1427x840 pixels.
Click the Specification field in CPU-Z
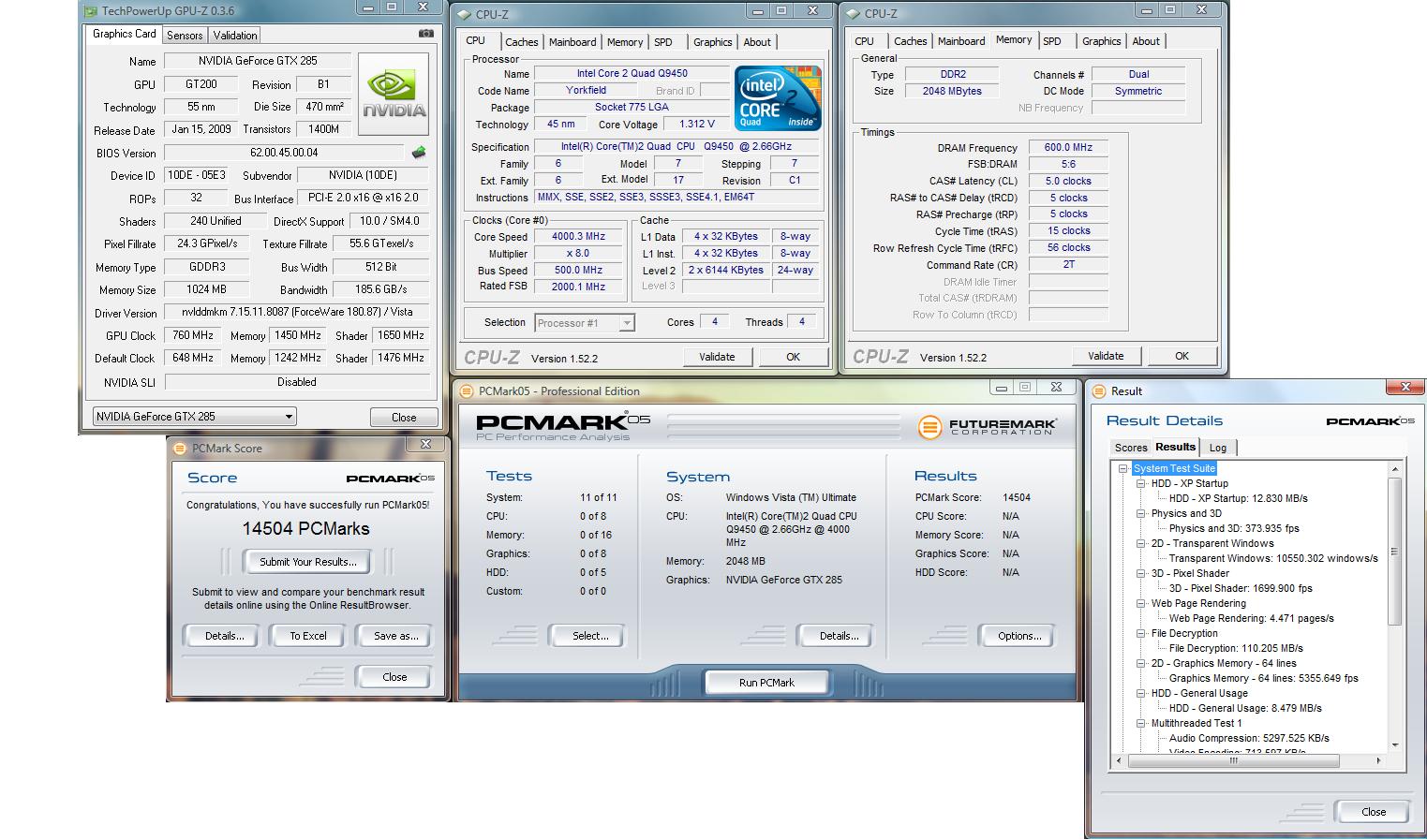coord(676,147)
